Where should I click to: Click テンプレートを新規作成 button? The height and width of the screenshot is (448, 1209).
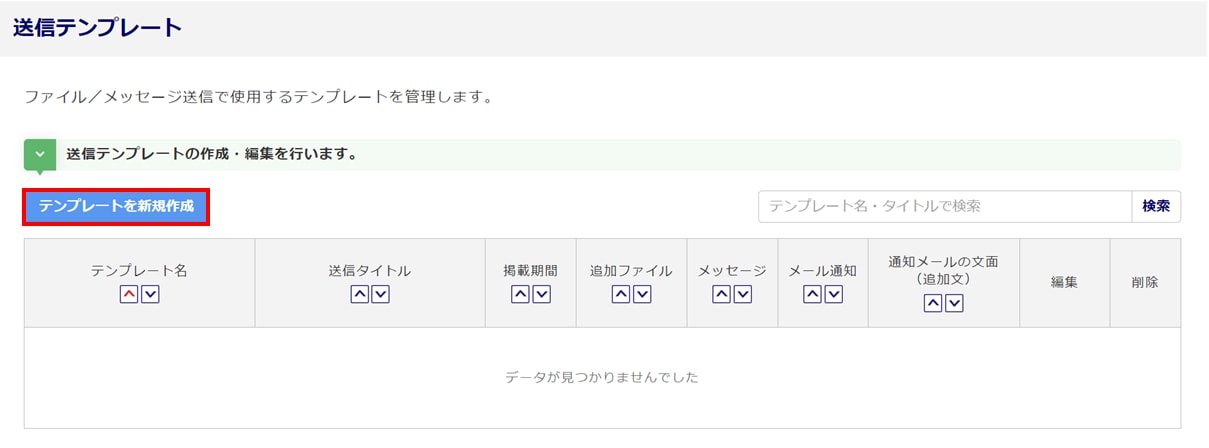tap(116, 207)
